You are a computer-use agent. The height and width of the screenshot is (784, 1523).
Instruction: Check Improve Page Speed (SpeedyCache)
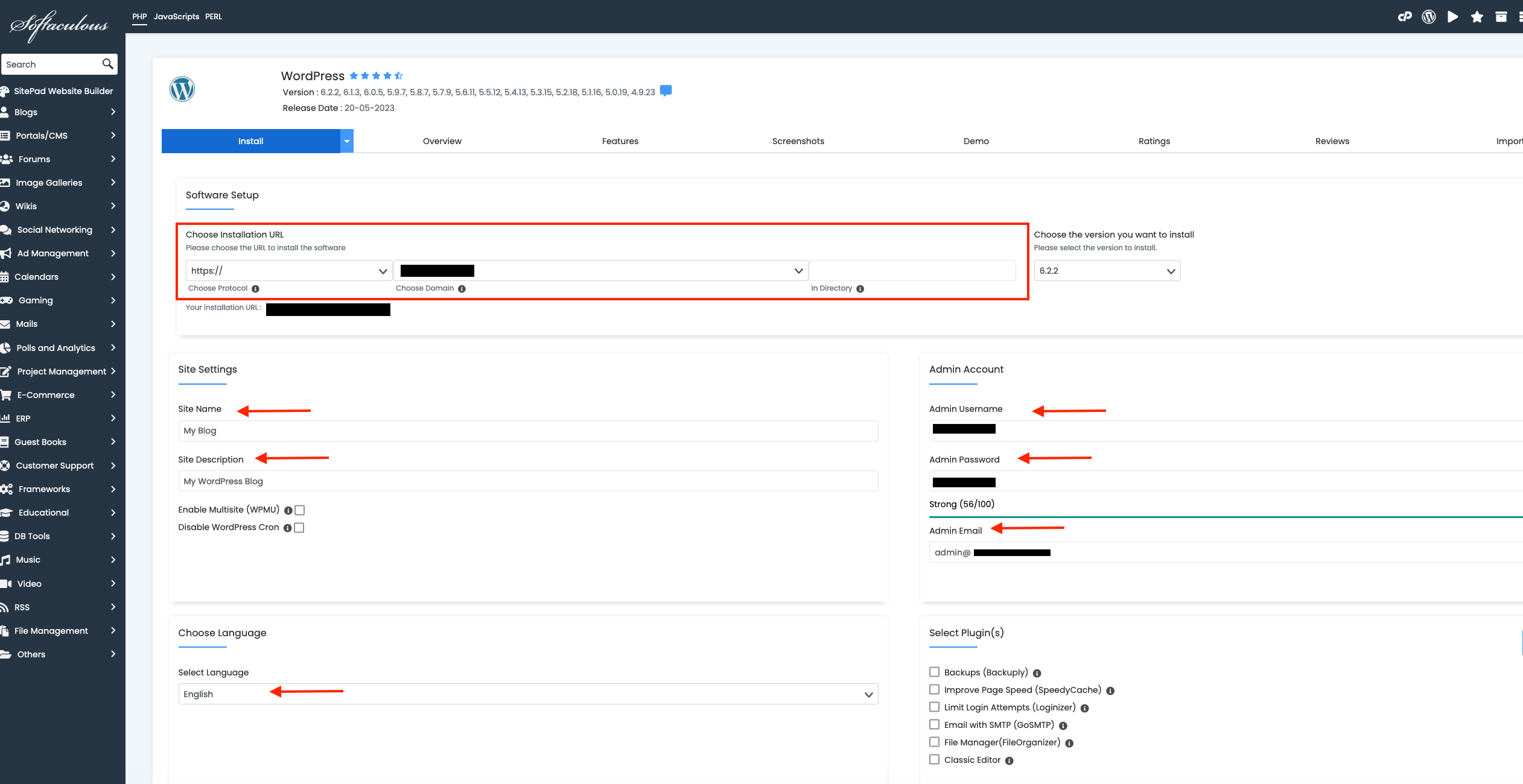tap(935, 689)
